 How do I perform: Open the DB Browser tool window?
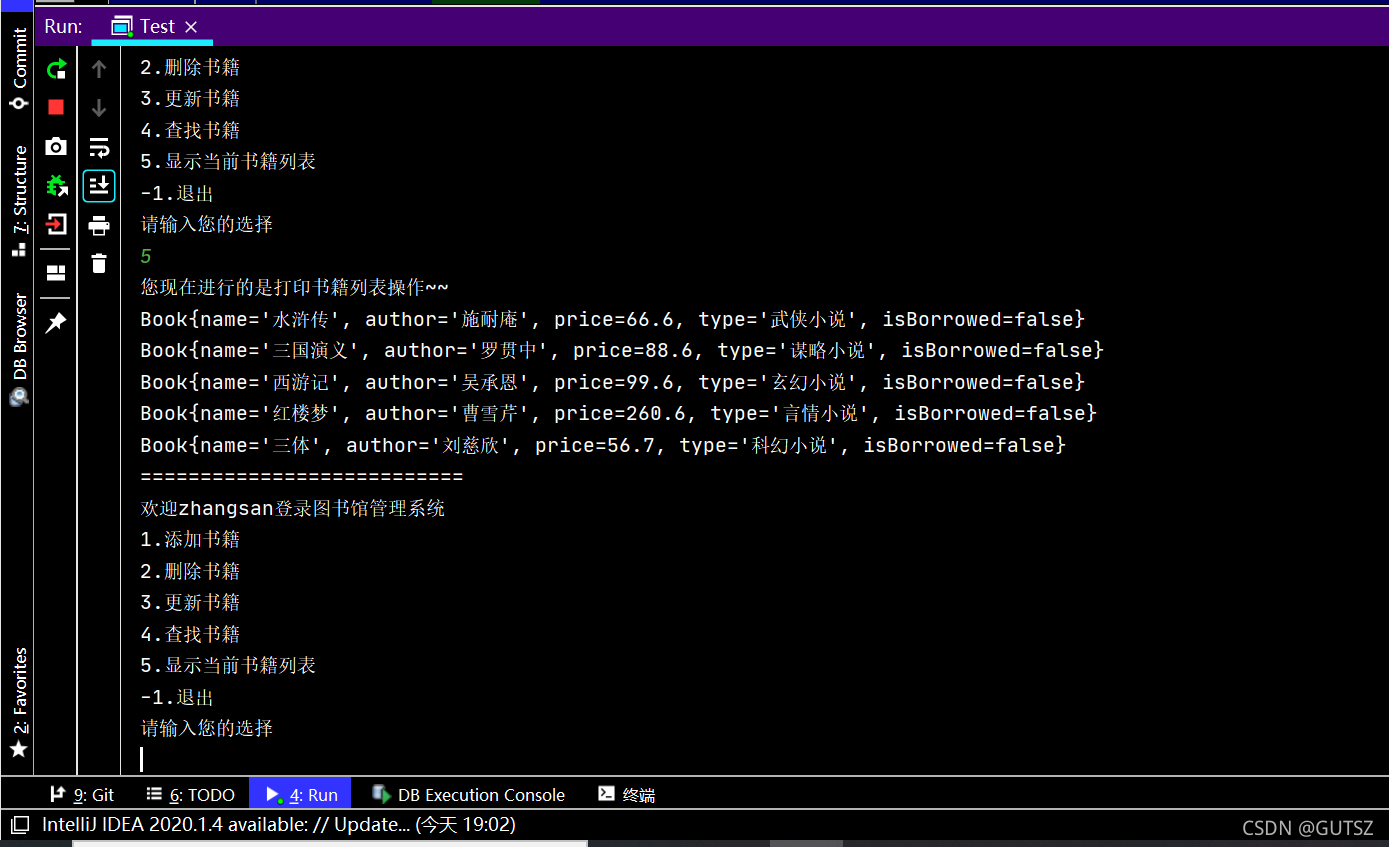point(19,350)
